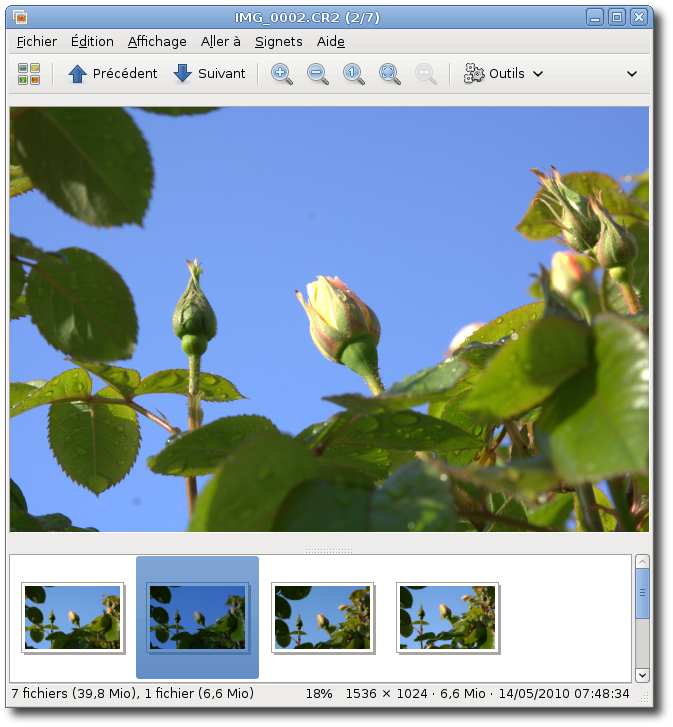
Task: Select the third thumbnail in the filmstrip
Action: click(x=323, y=617)
